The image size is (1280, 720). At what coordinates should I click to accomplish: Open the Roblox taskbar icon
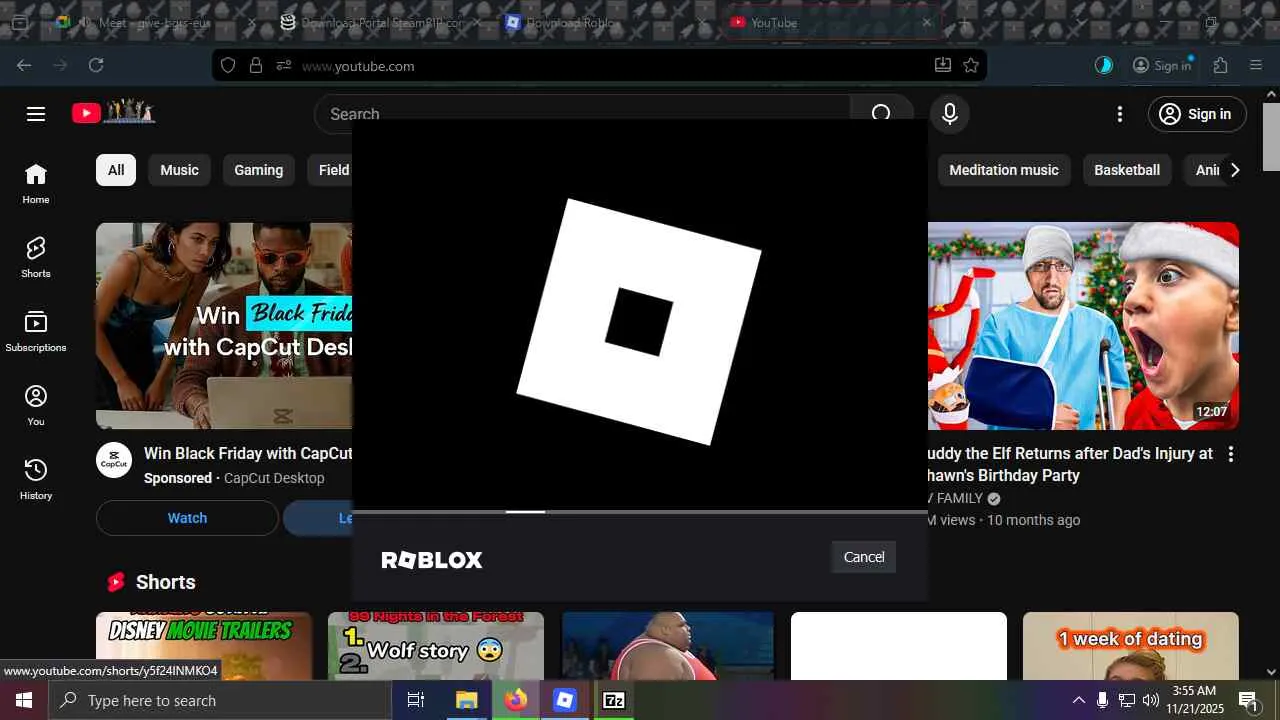(564, 700)
